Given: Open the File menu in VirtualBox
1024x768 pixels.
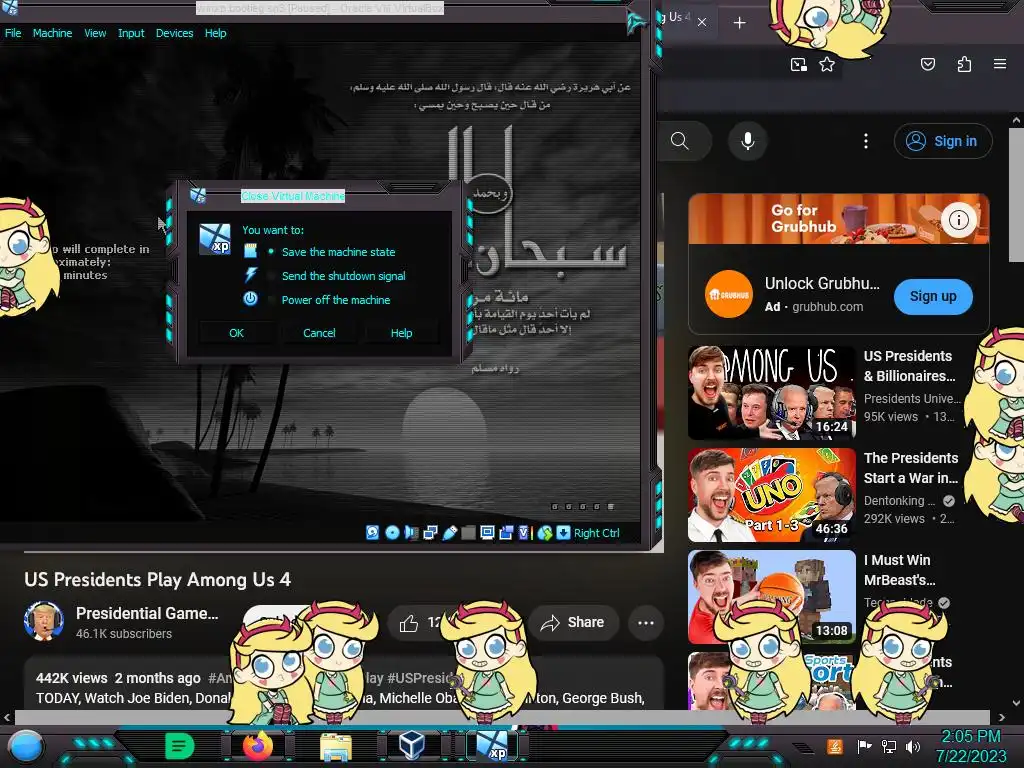Looking at the screenshot, I should pos(13,33).
